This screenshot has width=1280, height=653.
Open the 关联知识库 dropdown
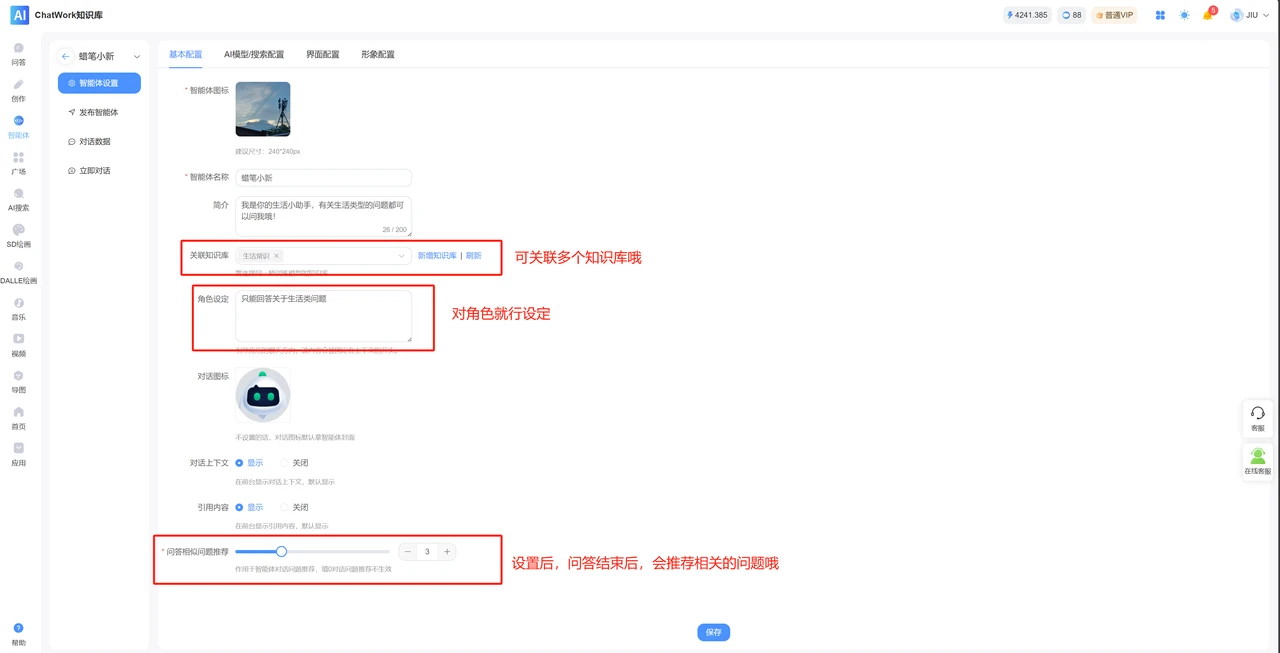pyautogui.click(x=400, y=256)
